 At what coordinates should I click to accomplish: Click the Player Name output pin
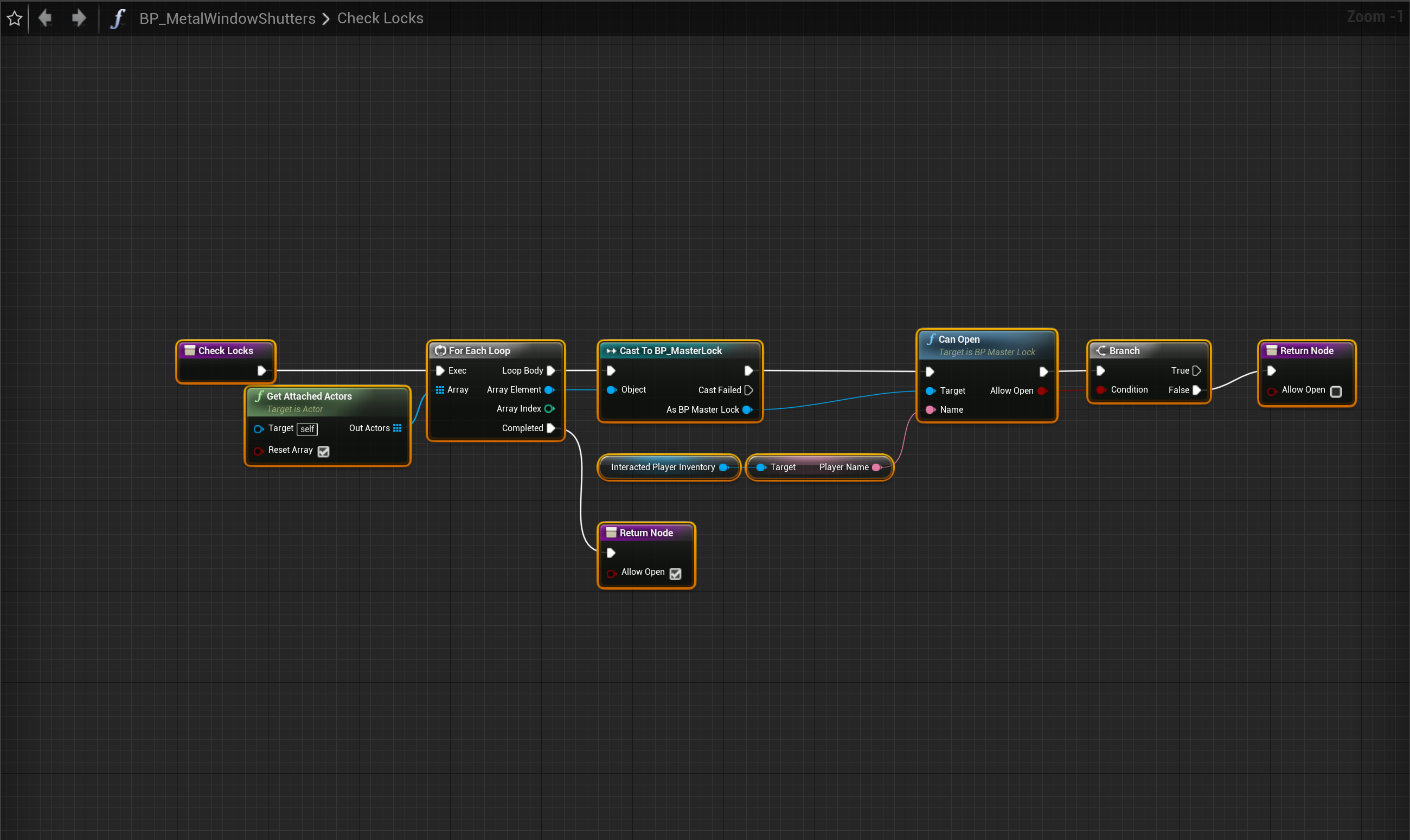pyautogui.click(x=876, y=467)
